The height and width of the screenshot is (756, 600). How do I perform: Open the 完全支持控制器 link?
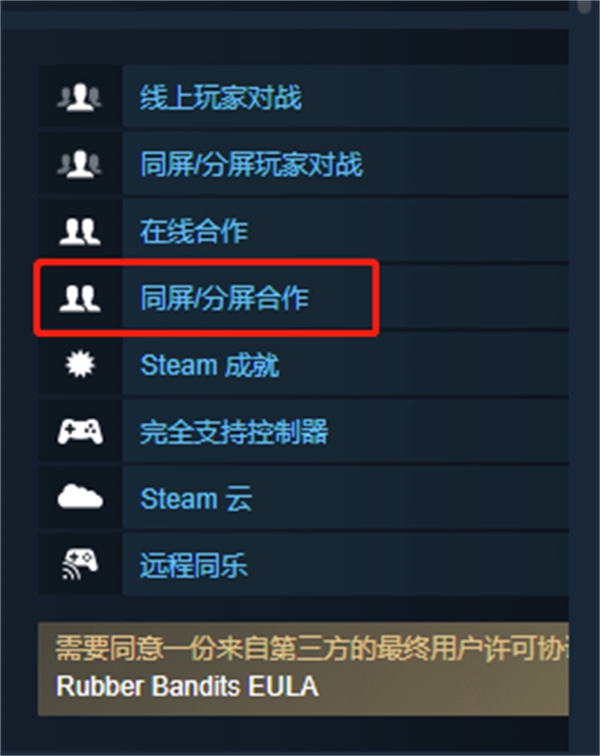tap(234, 432)
